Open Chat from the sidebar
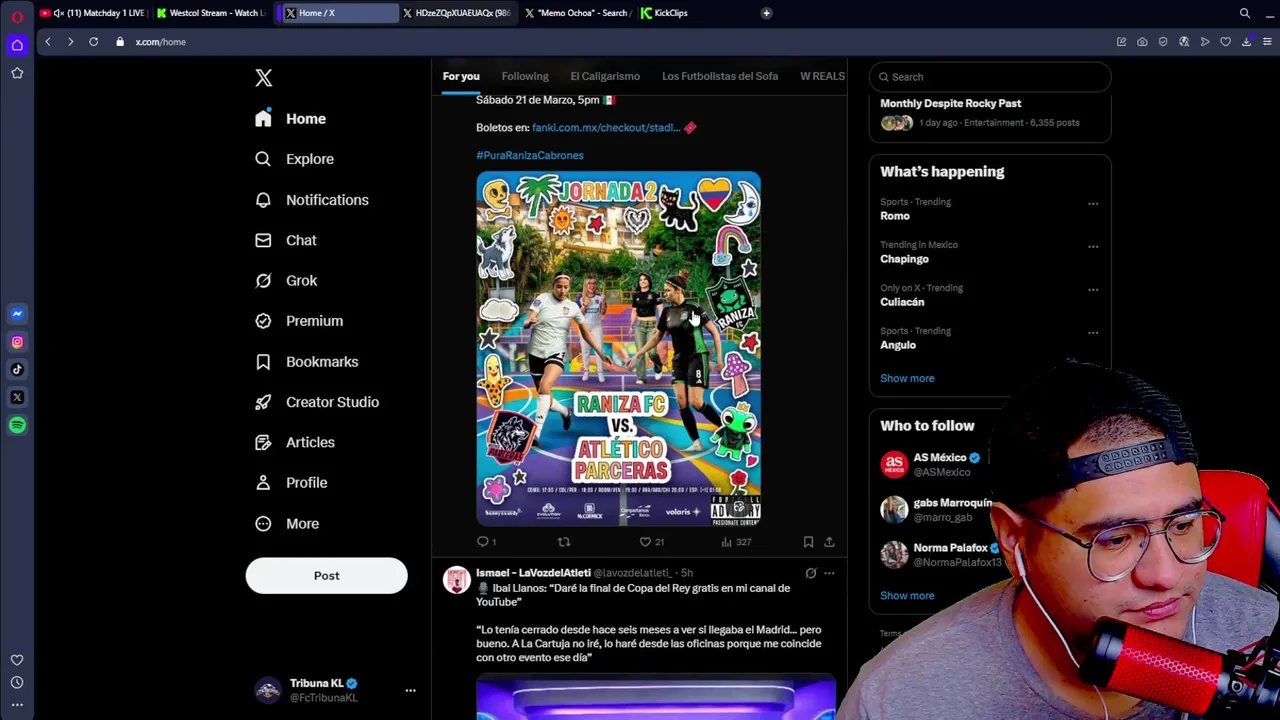Viewport: 1280px width, 720px height. tap(285, 240)
